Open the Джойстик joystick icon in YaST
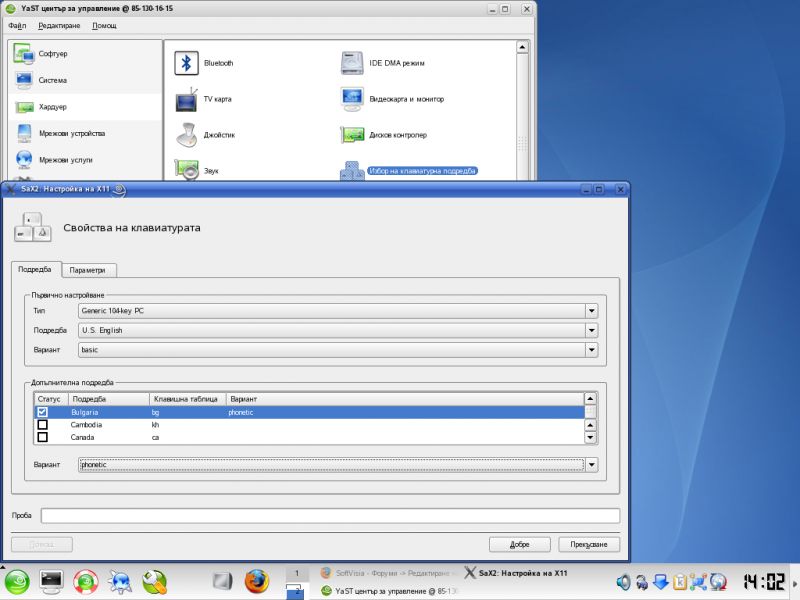Screen dimensions: 800x600 point(186,135)
